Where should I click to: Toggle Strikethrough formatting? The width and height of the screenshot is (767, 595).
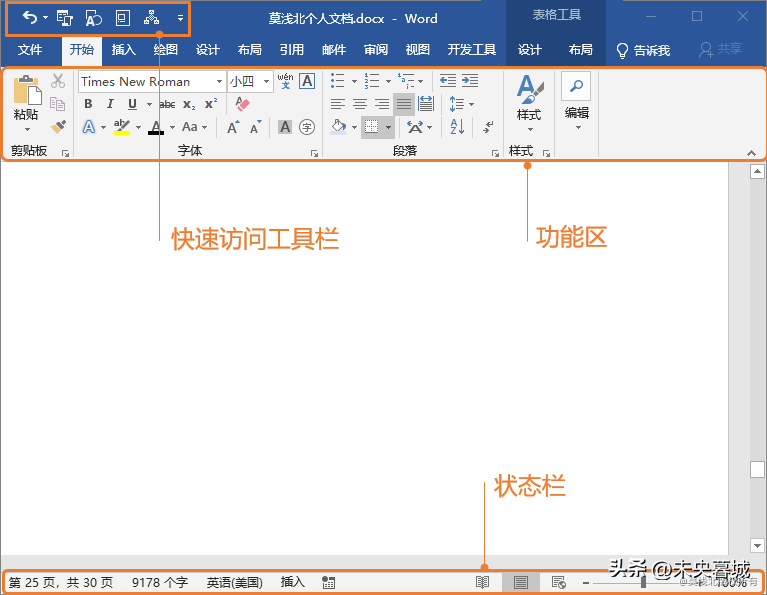167,104
